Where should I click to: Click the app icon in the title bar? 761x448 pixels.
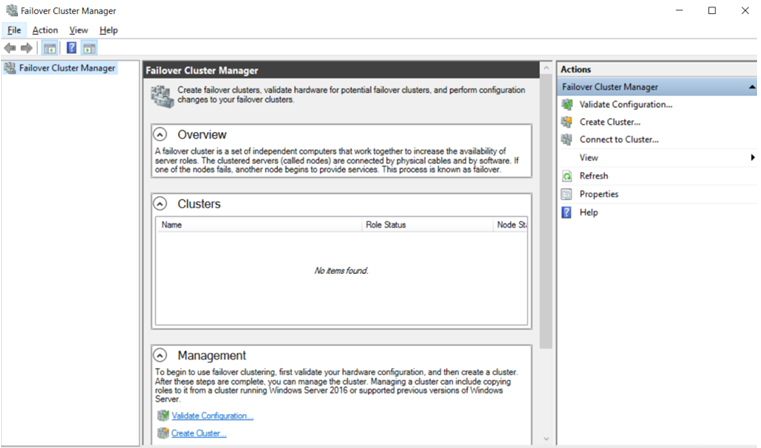[12, 10]
